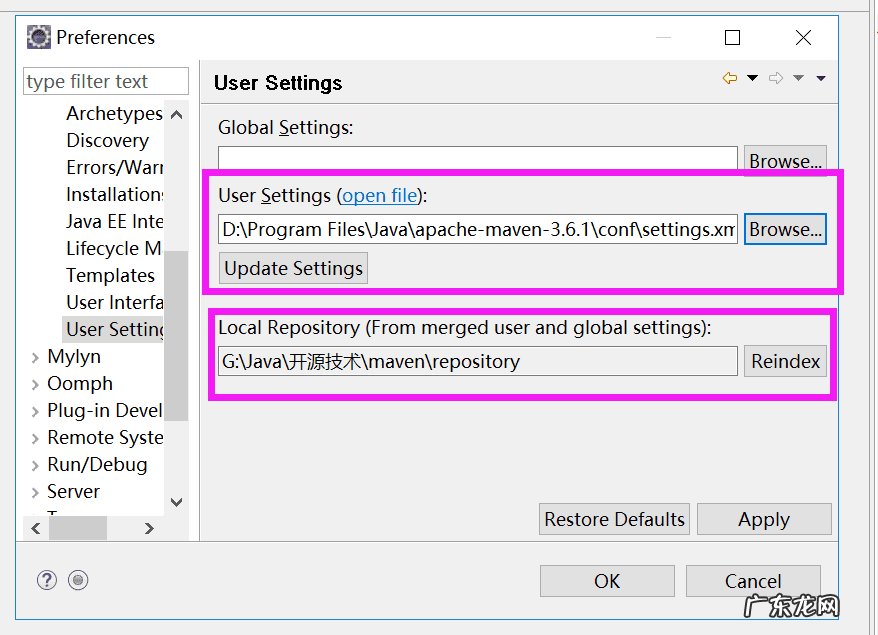878x635 pixels.
Task: Open the back history dropdown arrow
Action: tap(752, 79)
